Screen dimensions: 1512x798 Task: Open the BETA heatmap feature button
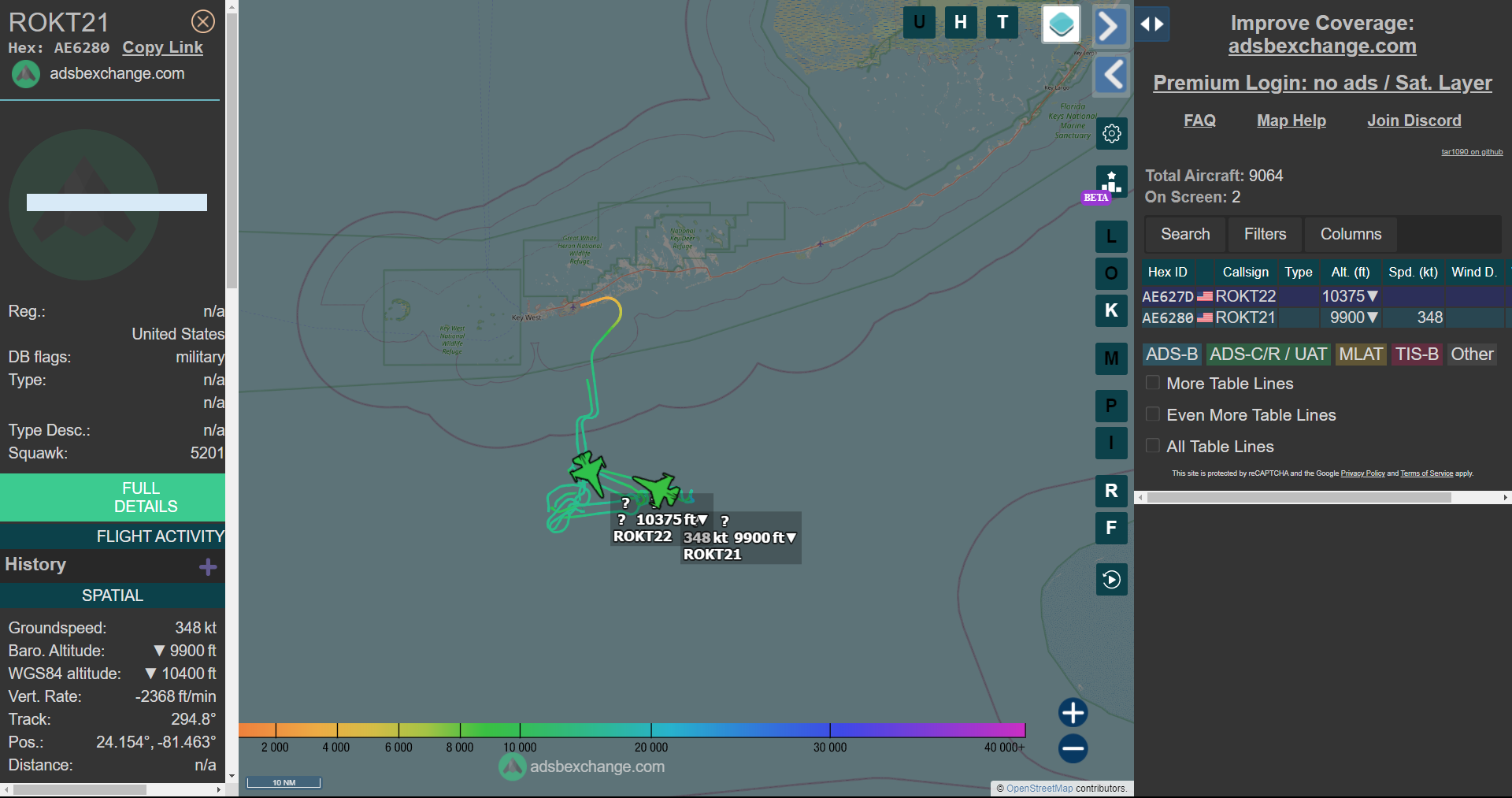pyautogui.click(x=1111, y=183)
